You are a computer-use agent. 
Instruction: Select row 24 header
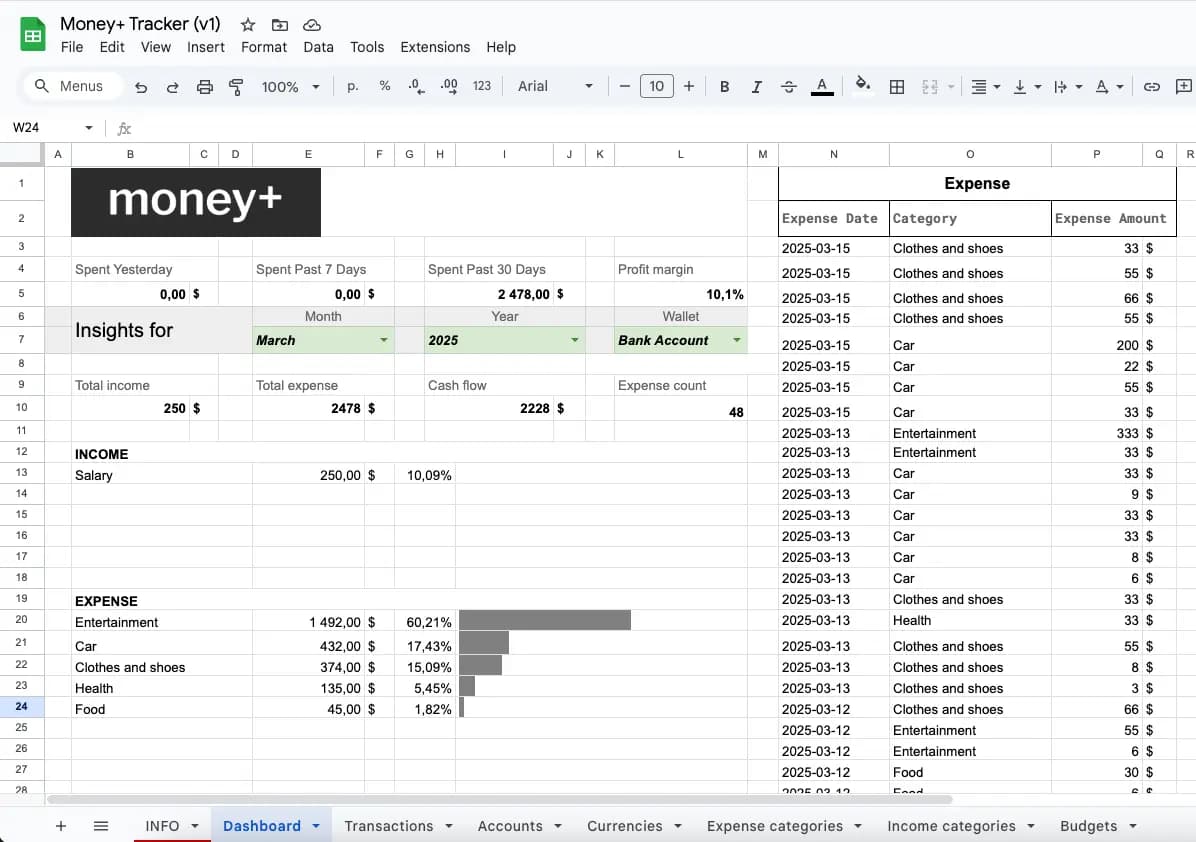[x=21, y=706]
